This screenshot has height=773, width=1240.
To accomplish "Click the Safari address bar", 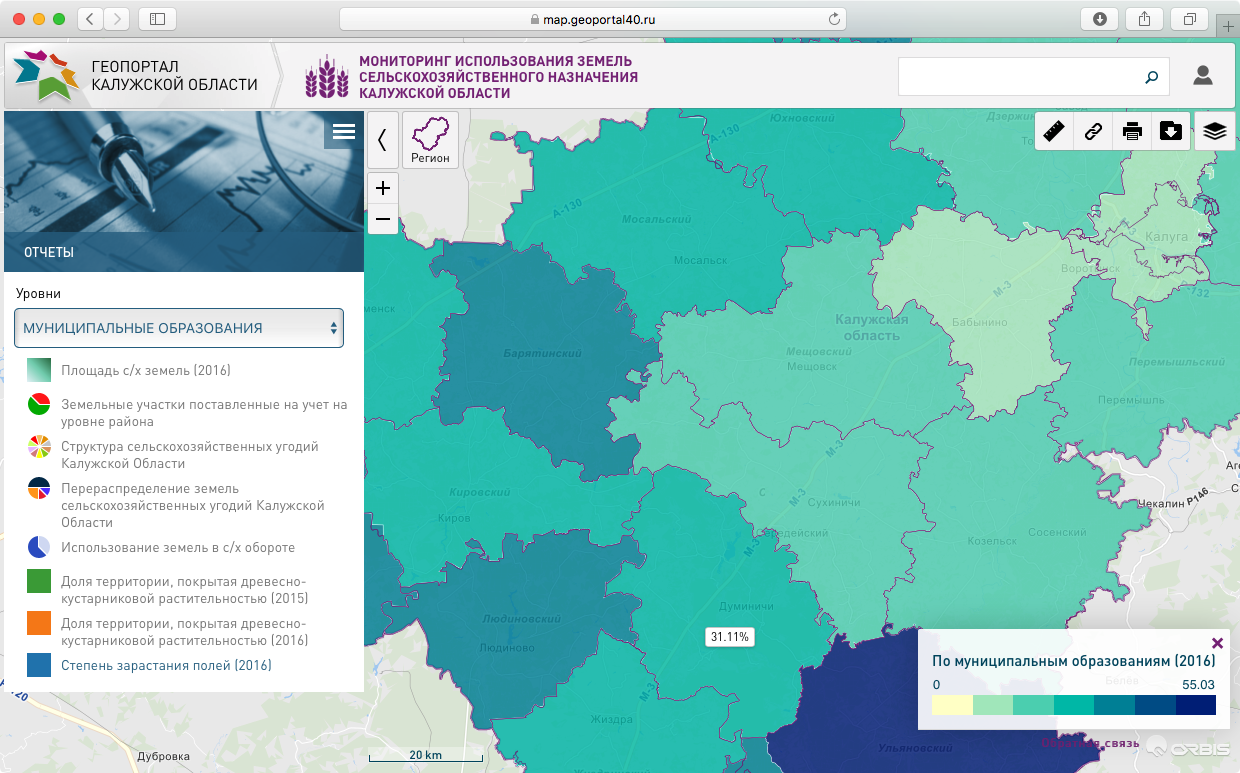I will click(x=593, y=19).
